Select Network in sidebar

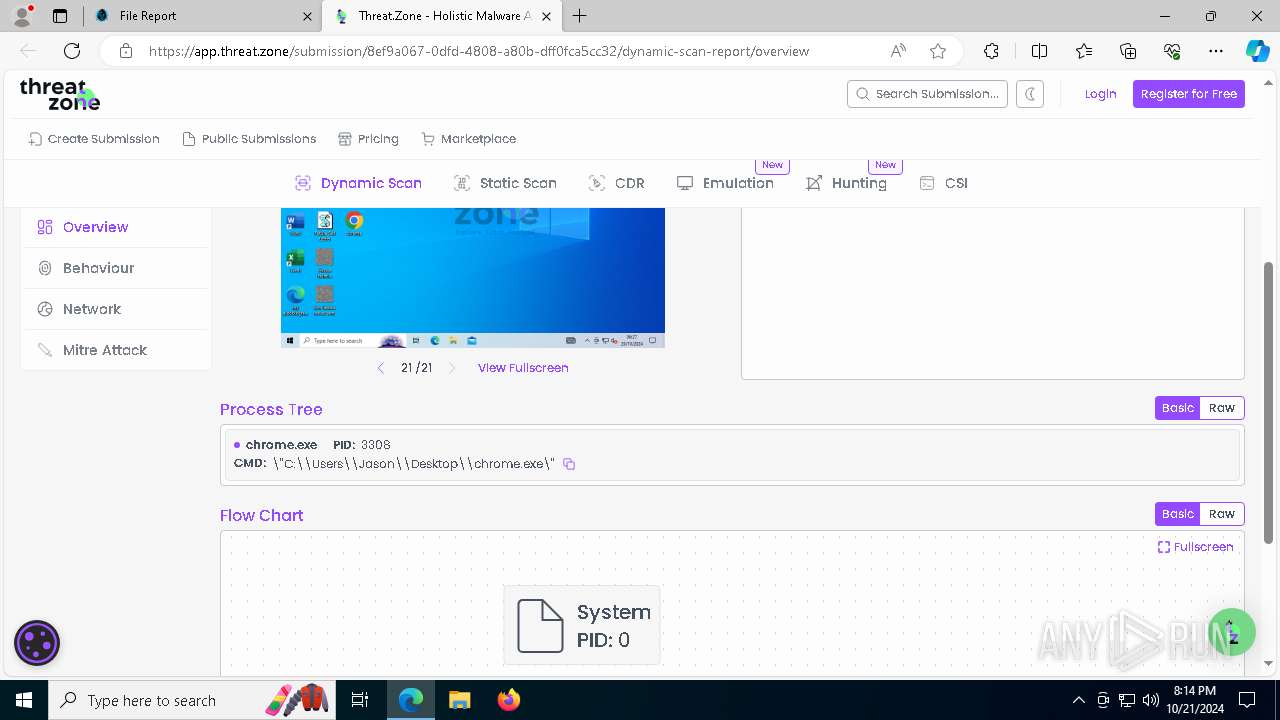pos(116,309)
